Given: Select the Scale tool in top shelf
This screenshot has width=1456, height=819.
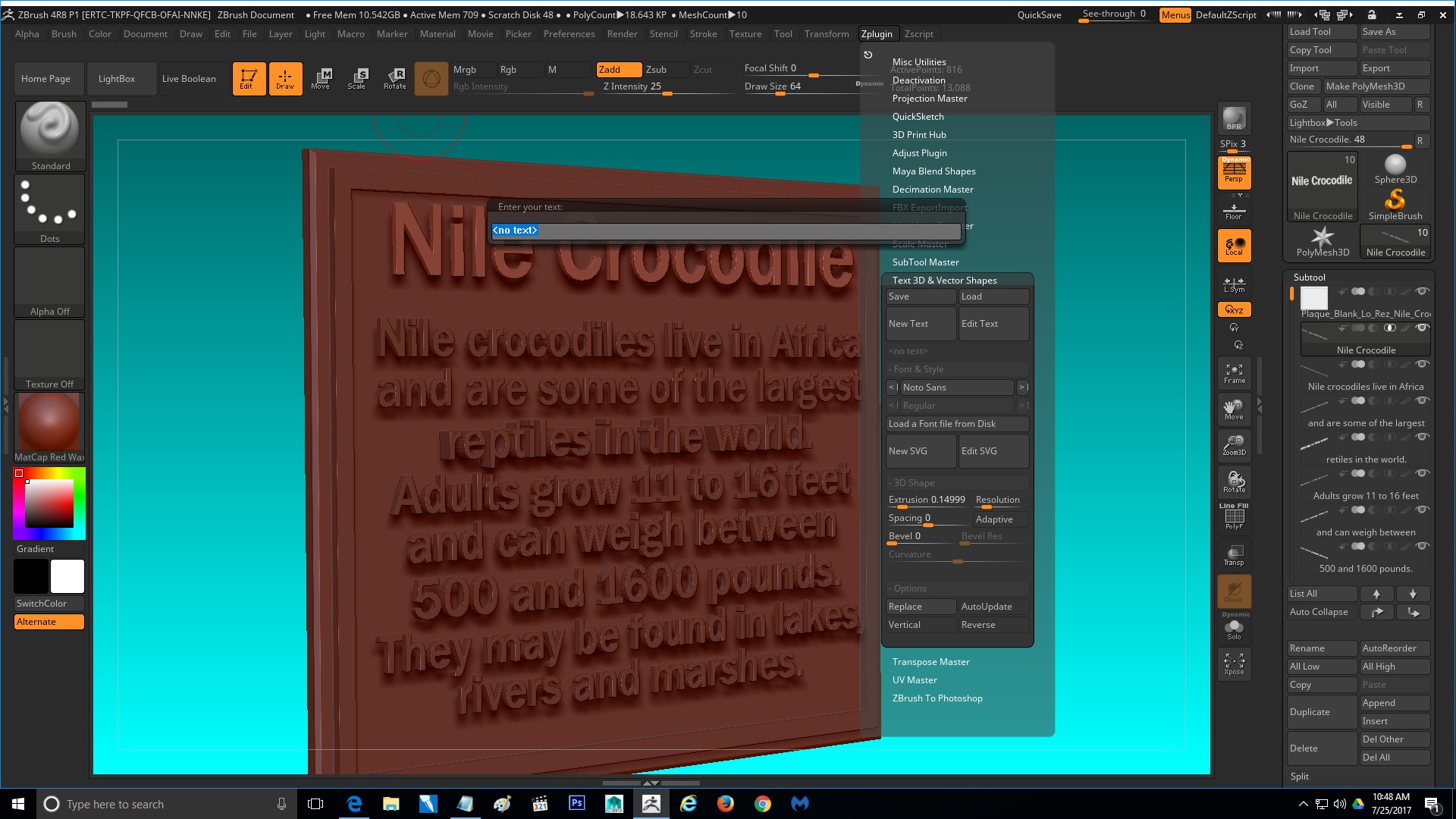Looking at the screenshot, I should 357,78.
